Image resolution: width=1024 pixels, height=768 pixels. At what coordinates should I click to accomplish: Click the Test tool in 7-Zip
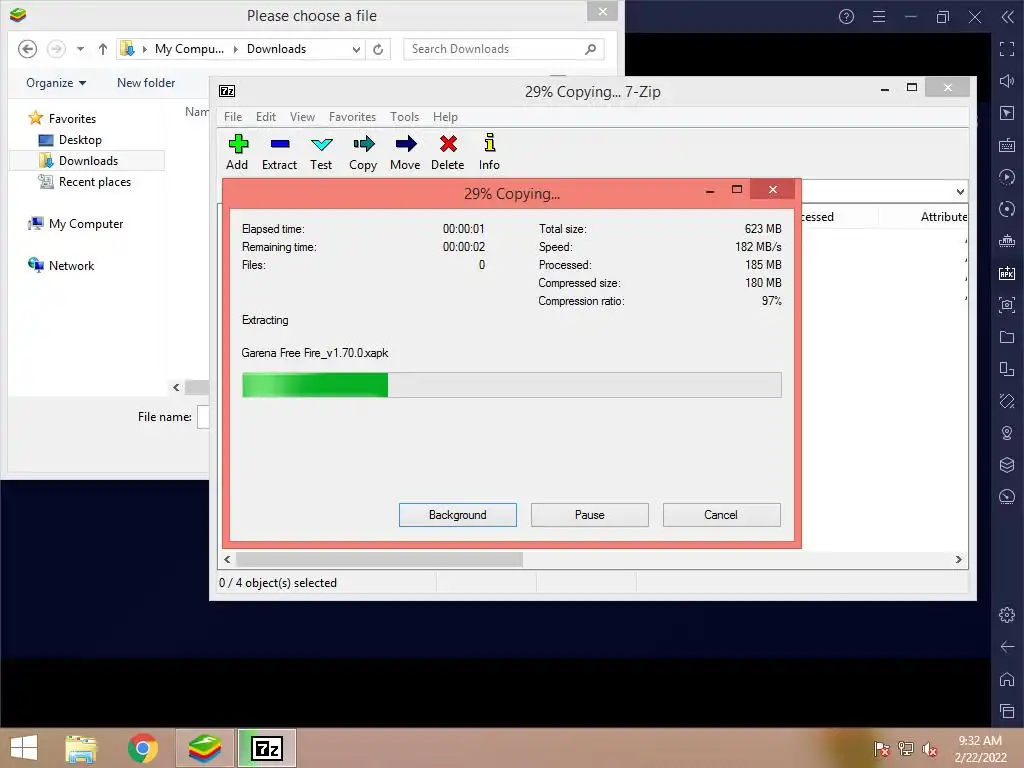[x=321, y=152]
